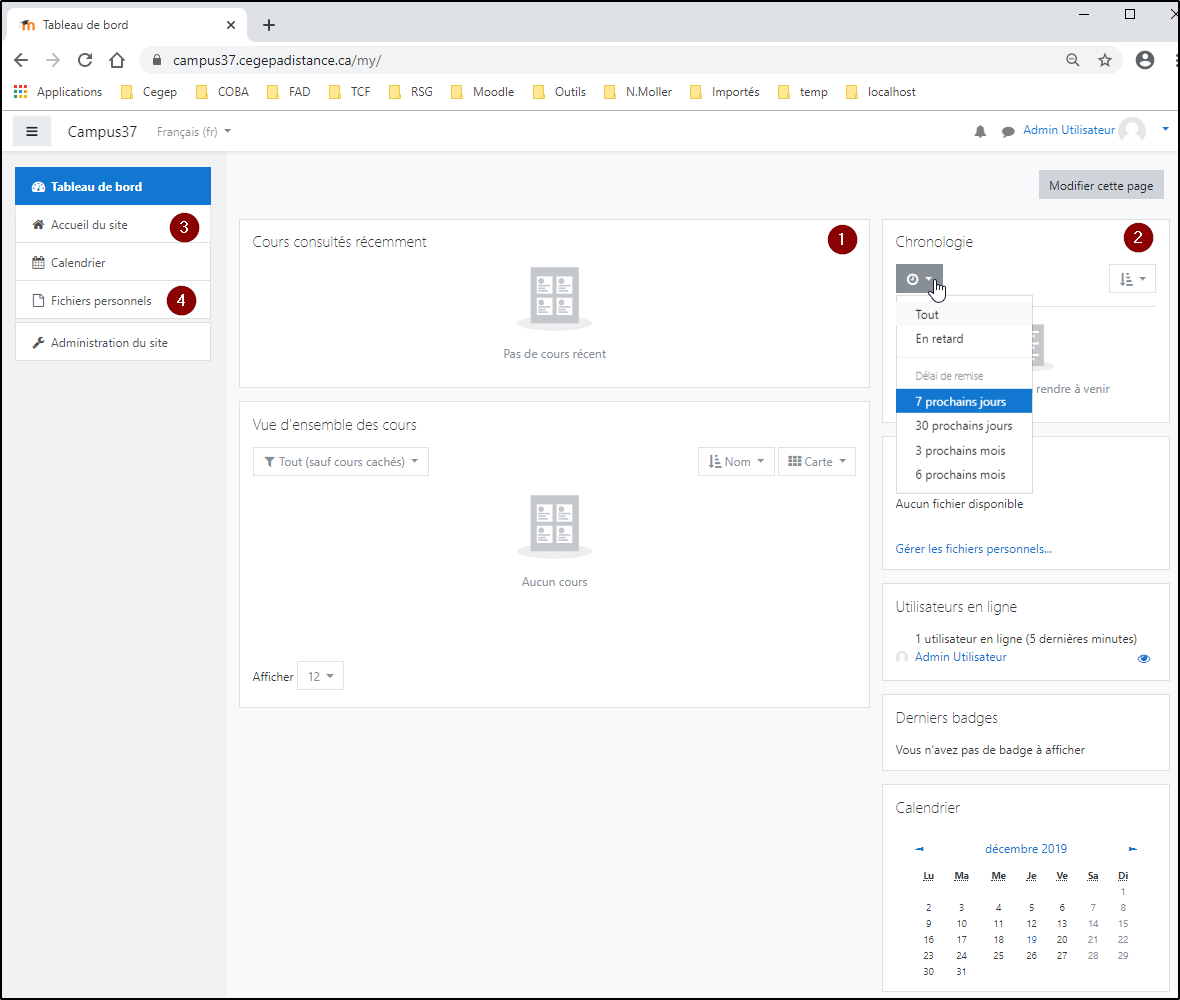The image size is (1180, 1000).
Task: Toggle online visibility eye icon
Action: click(x=1144, y=659)
